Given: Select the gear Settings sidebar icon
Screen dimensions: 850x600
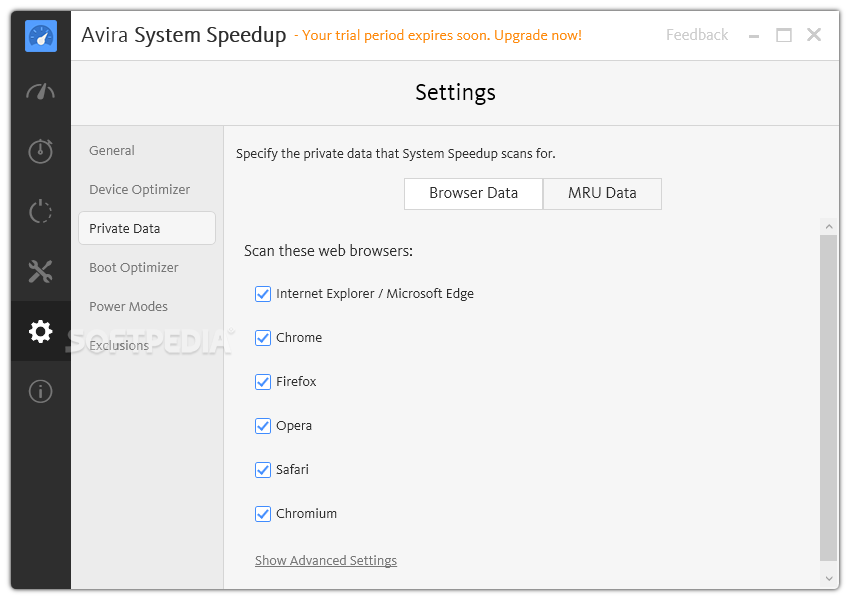Looking at the screenshot, I should [41, 331].
